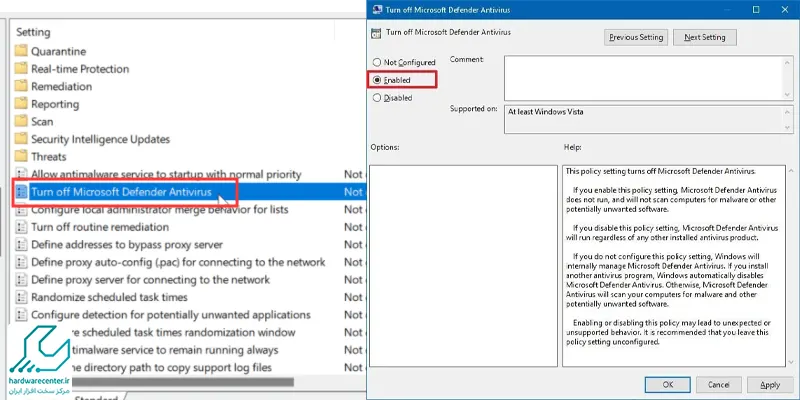Confirm with the OK button
This screenshot has width=800, height=400.
[x=667, y=385]
